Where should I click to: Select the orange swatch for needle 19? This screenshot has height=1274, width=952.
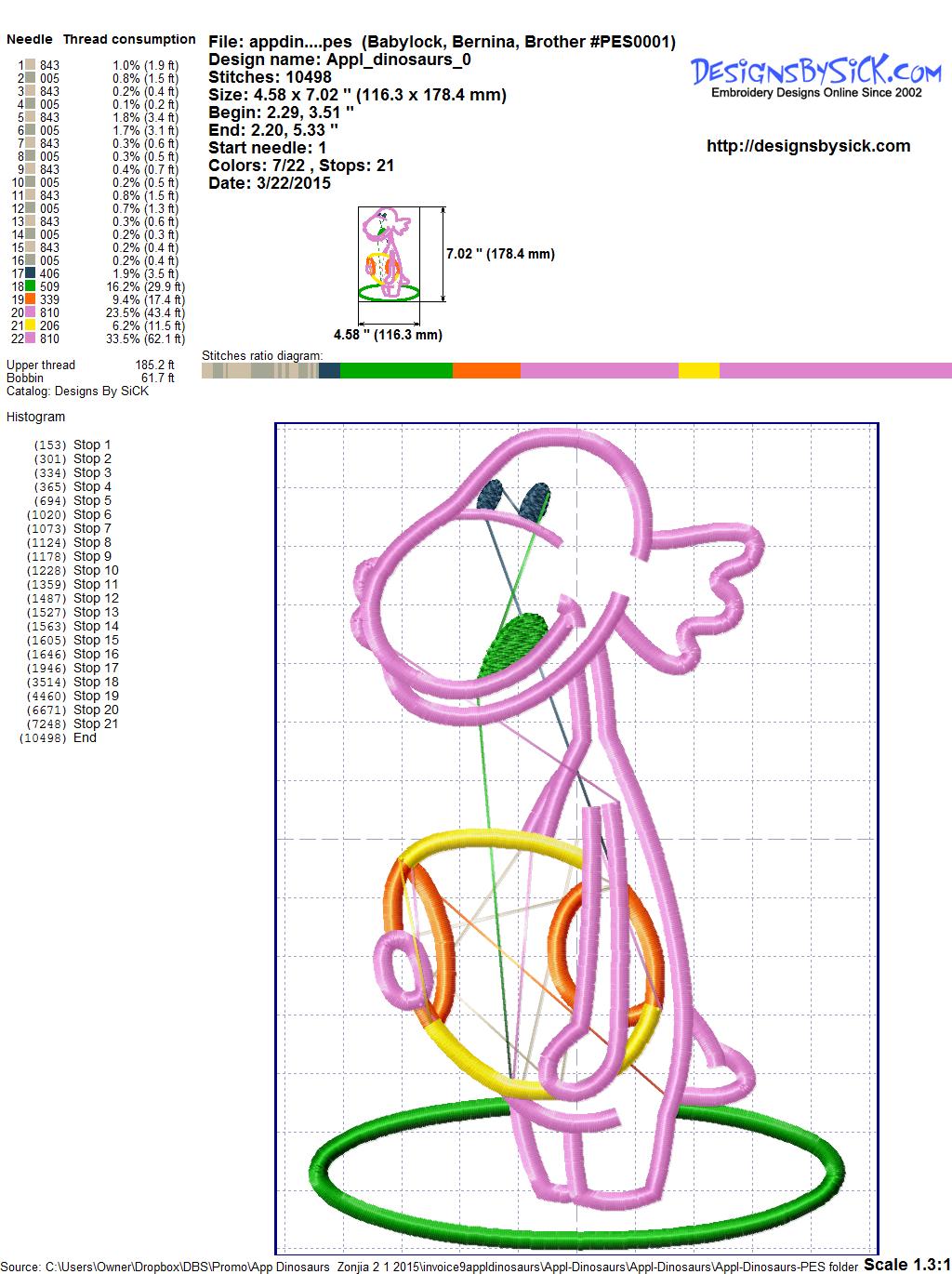tap(30, 299)
